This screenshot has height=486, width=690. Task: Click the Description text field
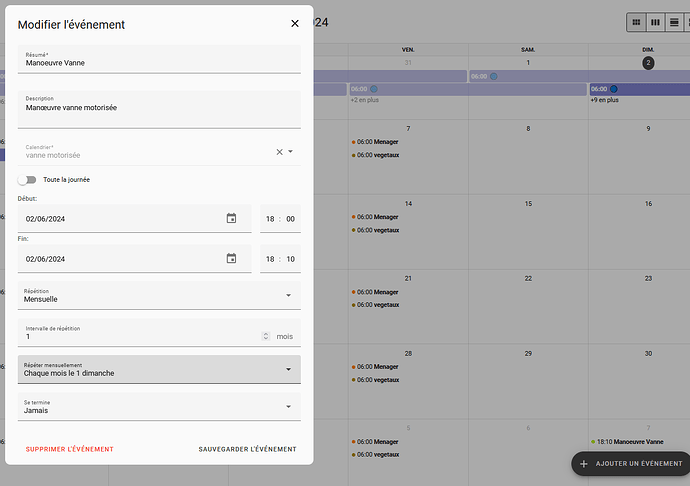(x=159, y=110)
